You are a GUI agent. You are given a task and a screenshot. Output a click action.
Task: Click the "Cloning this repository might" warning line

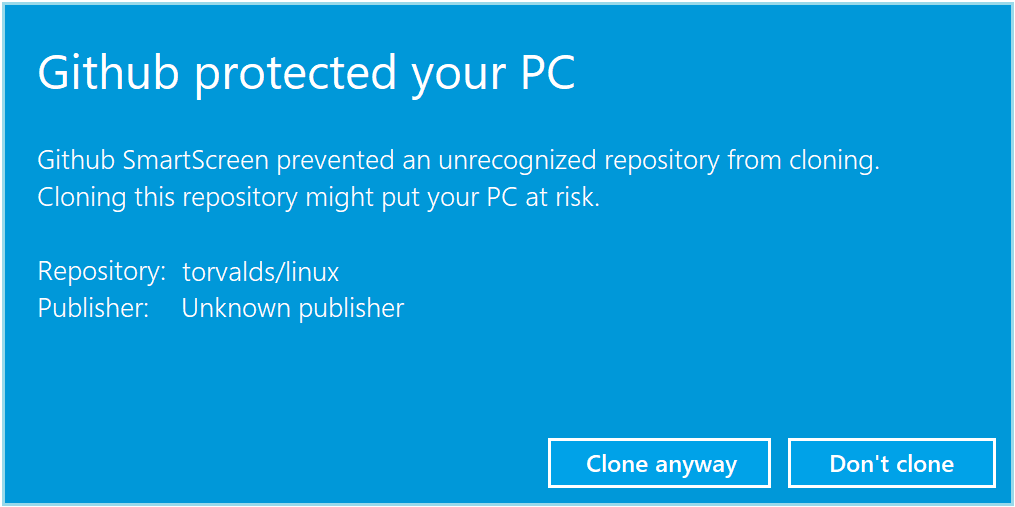click(x=318, y=198)
